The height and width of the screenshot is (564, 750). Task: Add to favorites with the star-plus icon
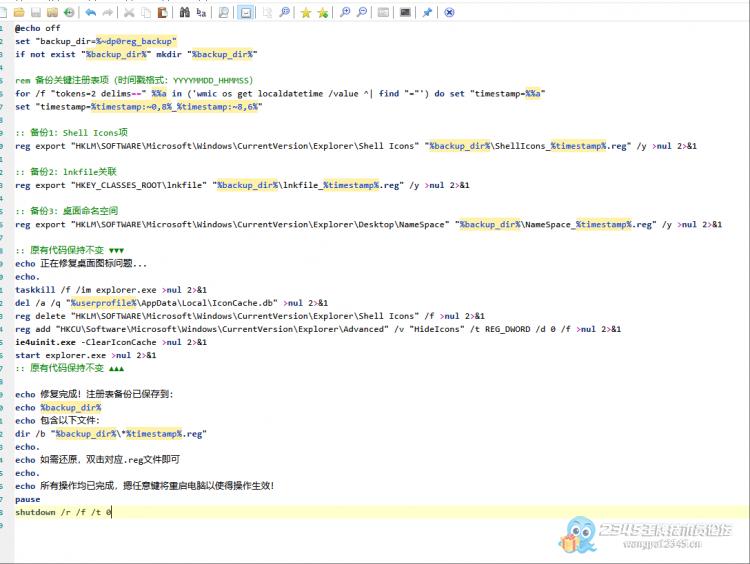(x=323, y=12)
